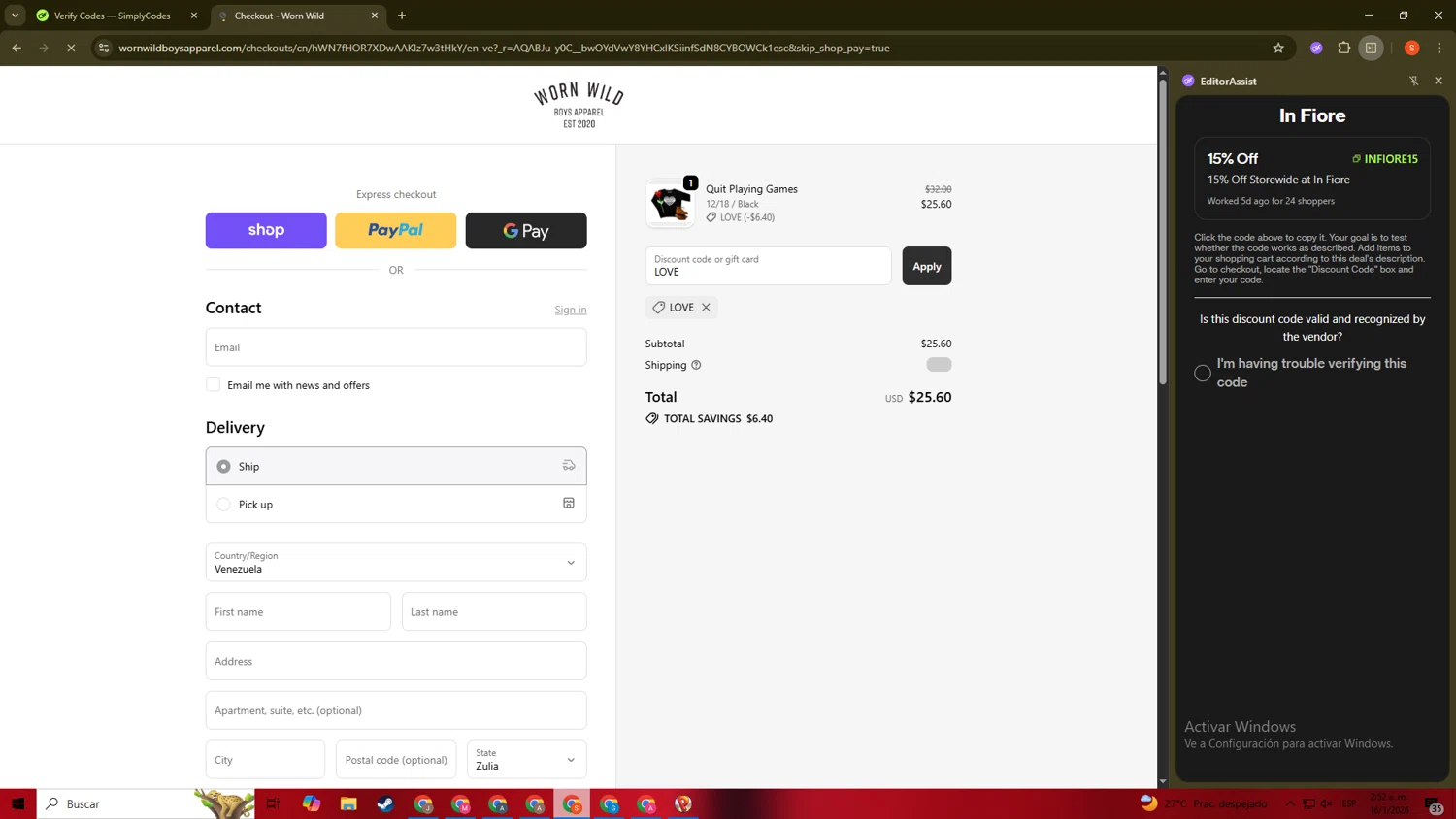Unmute the volume tray icon

1327,803
